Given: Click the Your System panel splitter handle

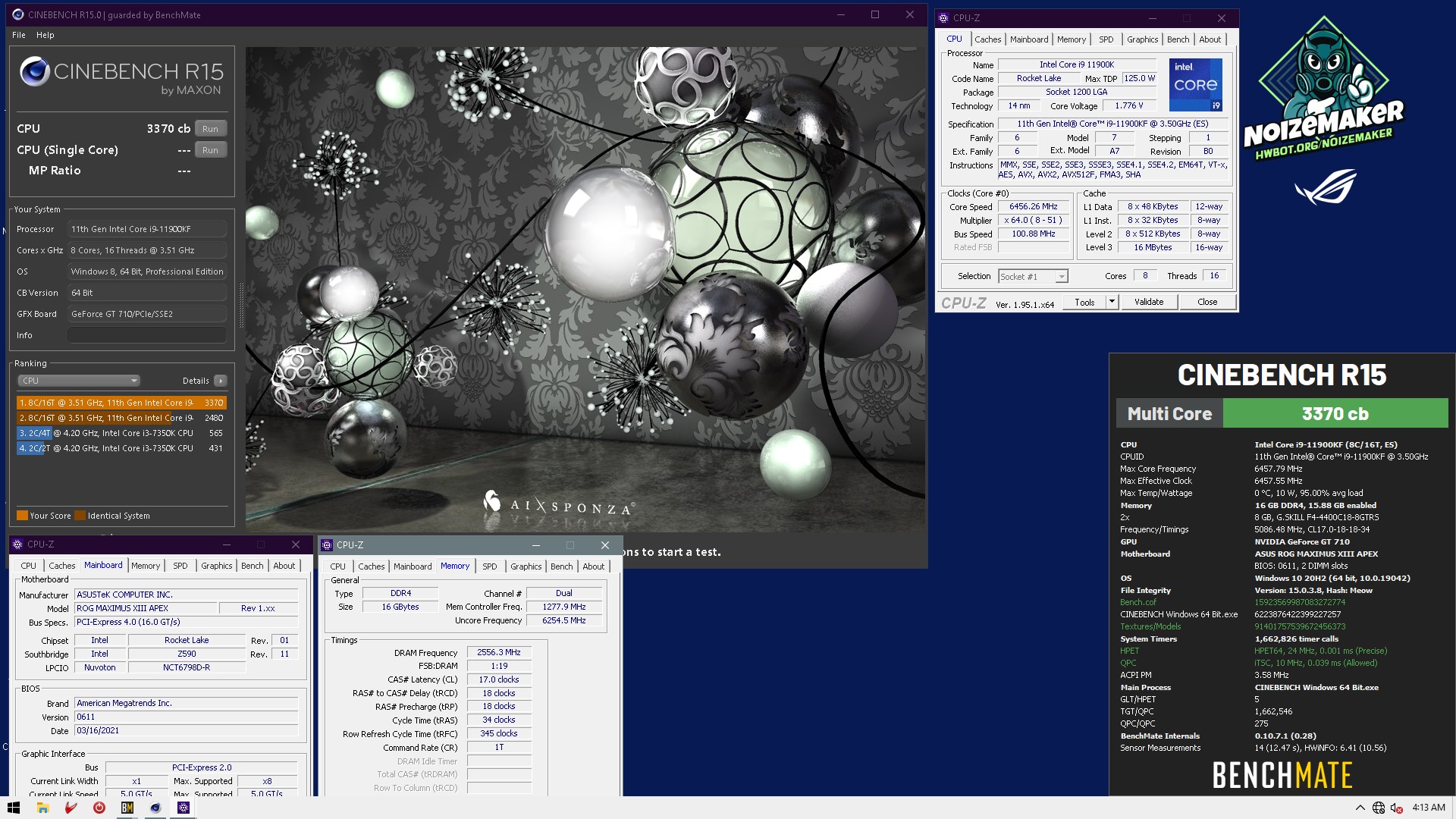Looking at the screenshot, I should (242, 306).
